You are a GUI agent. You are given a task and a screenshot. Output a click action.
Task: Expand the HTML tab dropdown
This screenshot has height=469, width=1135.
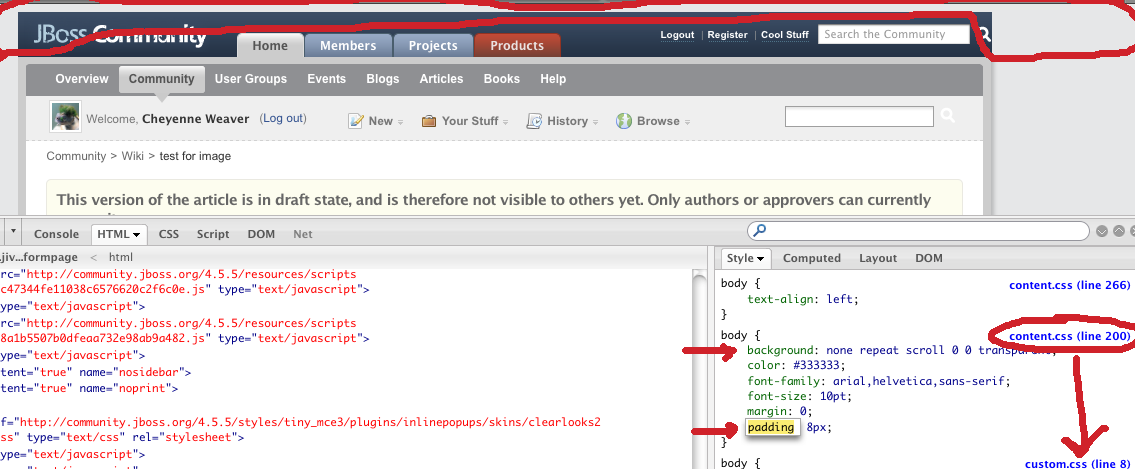pyautogui.click(x=136, y=234)
